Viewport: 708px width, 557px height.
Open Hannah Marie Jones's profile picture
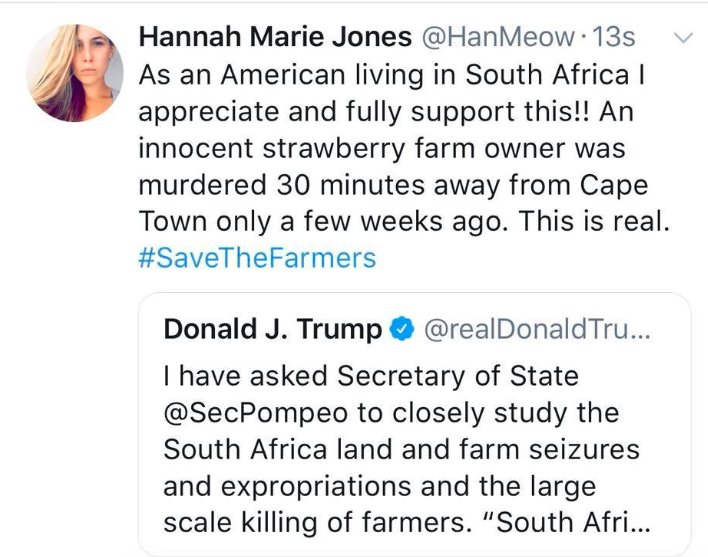tap(75, 72)
